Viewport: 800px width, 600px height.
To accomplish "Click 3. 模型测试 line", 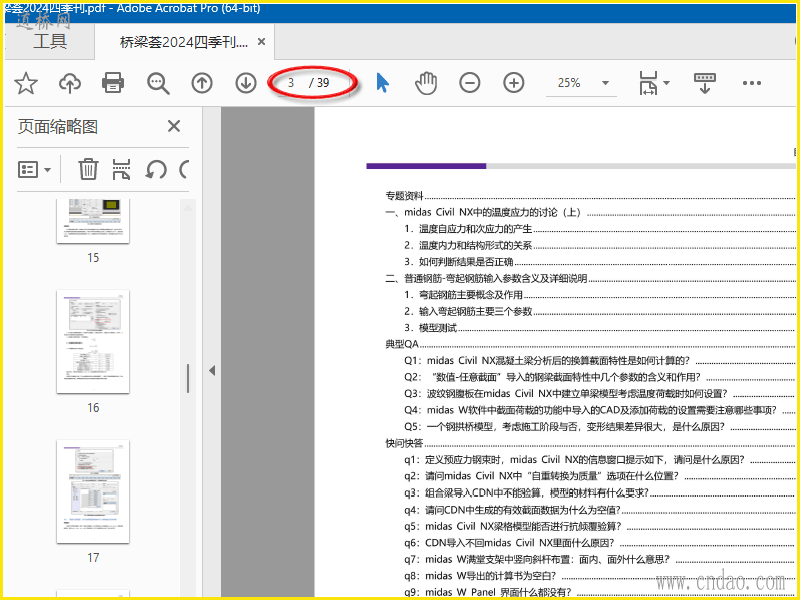I will [x=430, y=328].
